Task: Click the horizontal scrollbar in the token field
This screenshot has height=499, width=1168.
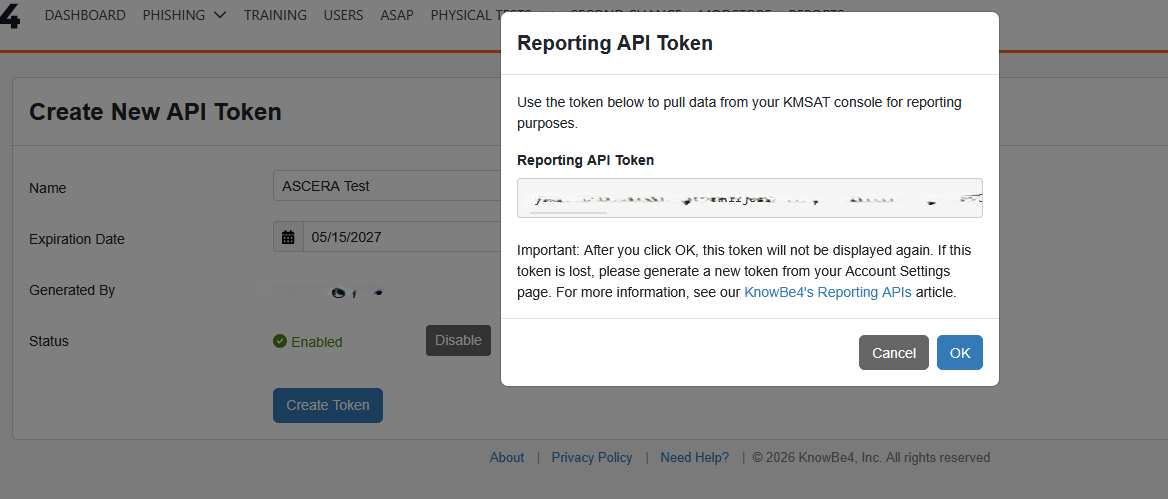Action: [568, 213]
